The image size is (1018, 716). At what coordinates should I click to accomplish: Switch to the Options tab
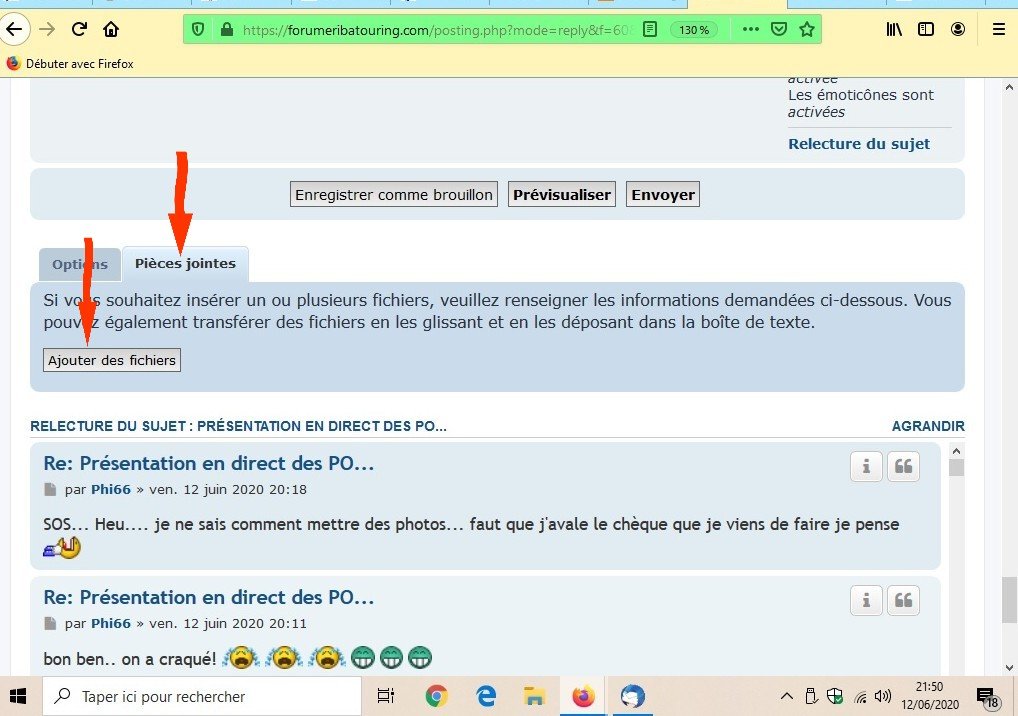click(80, 265)
